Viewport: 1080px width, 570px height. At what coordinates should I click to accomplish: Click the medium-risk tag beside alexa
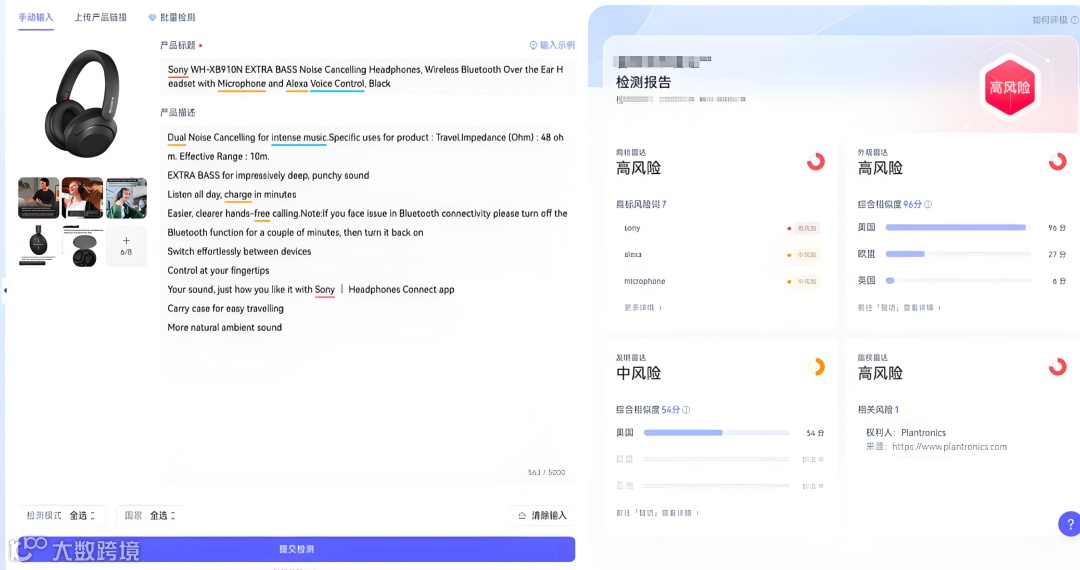pyautogui.click(x=807, y=255)
